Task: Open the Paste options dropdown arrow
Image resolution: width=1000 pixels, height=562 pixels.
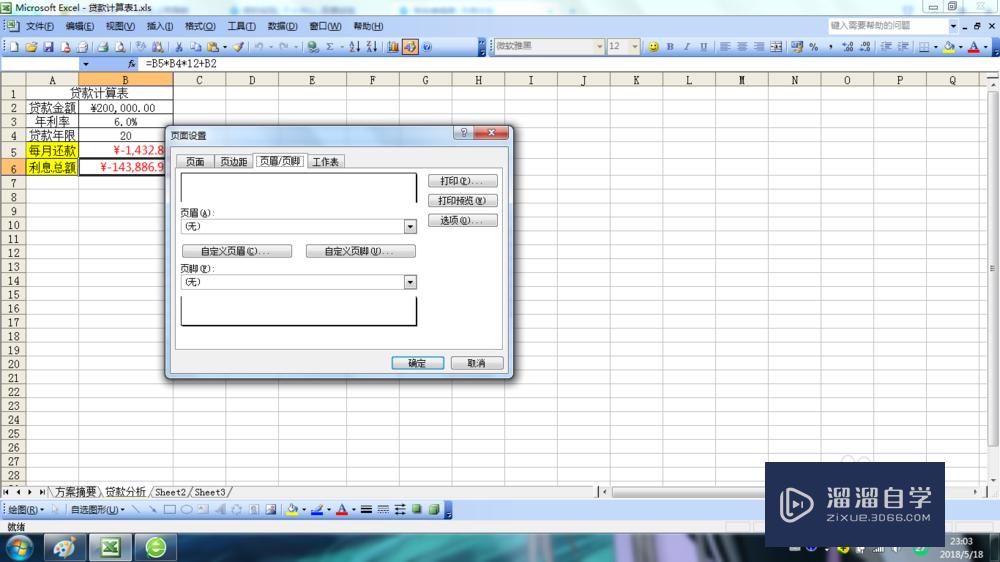Action: tap(224, 47)
